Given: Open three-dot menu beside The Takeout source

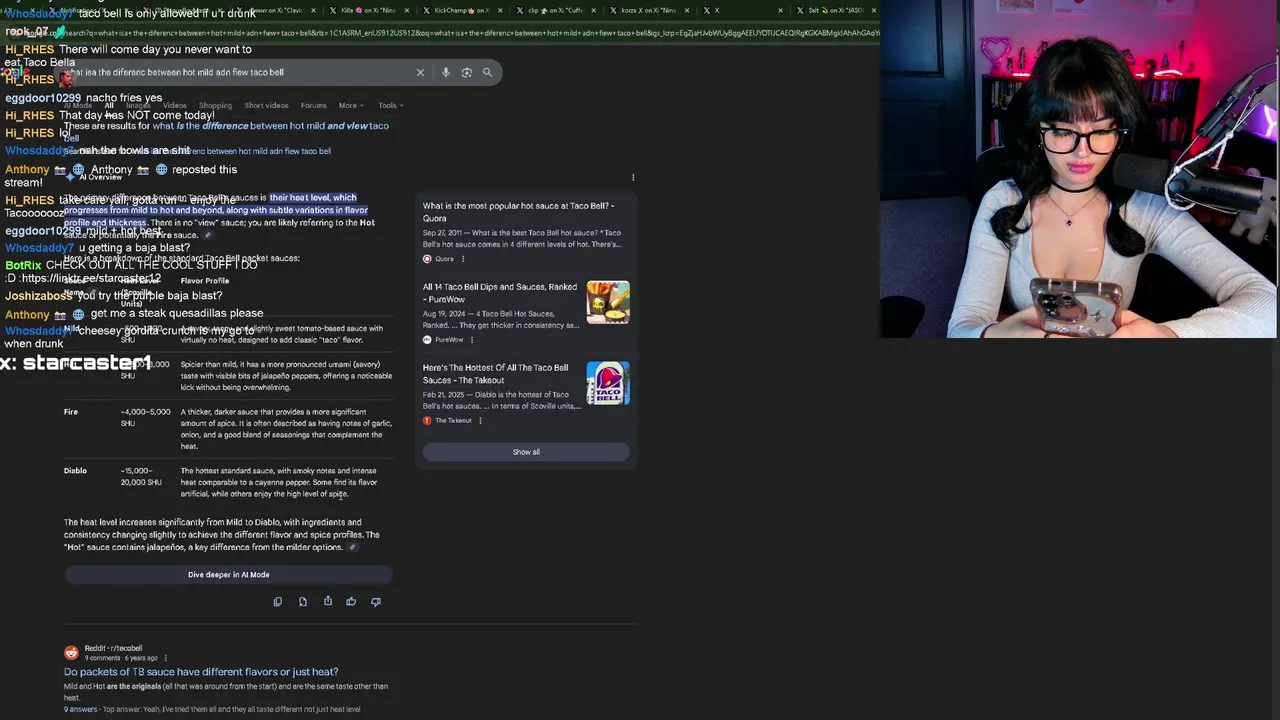Looking at the screenshot, I should tap(480, 420).
